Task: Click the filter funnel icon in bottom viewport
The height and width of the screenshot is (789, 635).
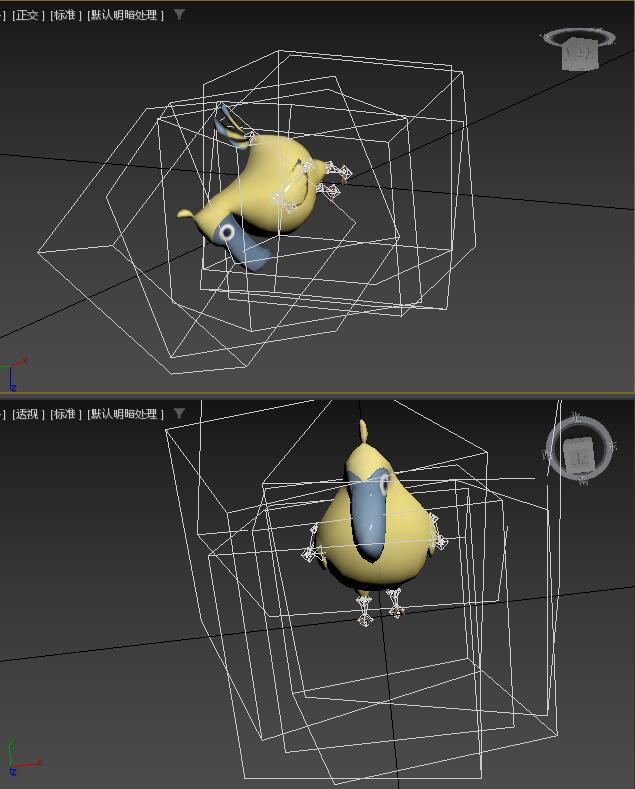Action: 179,414
